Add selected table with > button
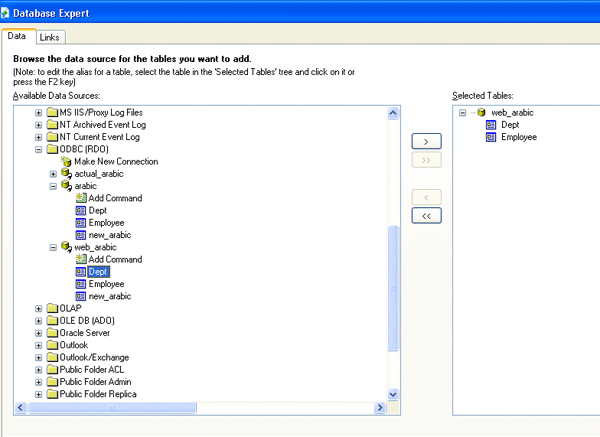This screenshot has height=437, width=600. (426, 143)
